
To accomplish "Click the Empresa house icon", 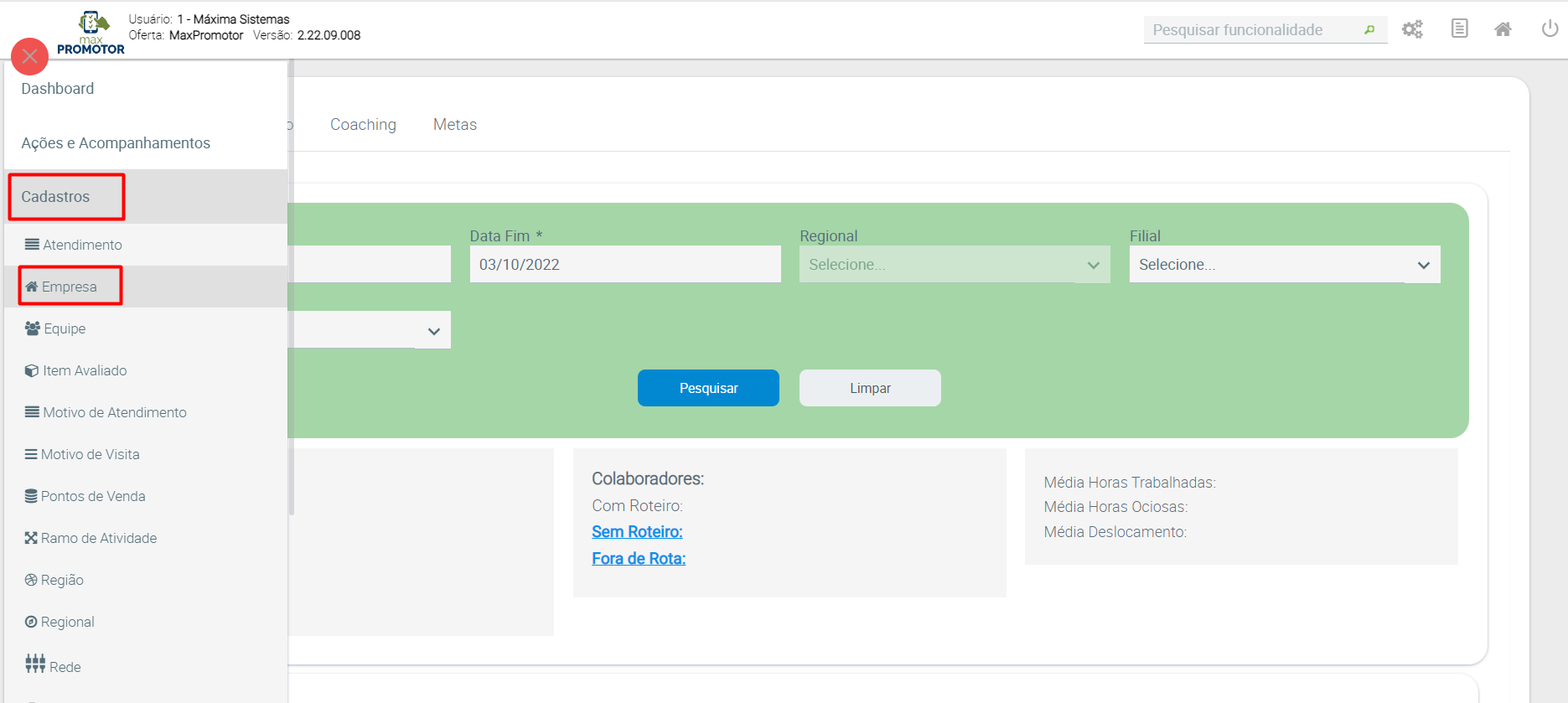I will (x=32, y=287).
